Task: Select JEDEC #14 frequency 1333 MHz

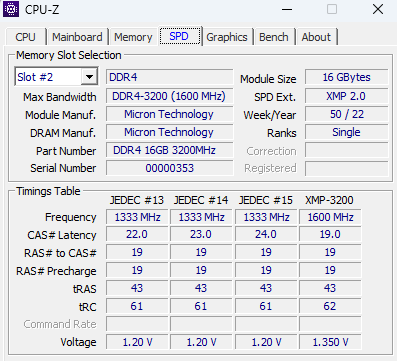Action: tap(201, 217)
